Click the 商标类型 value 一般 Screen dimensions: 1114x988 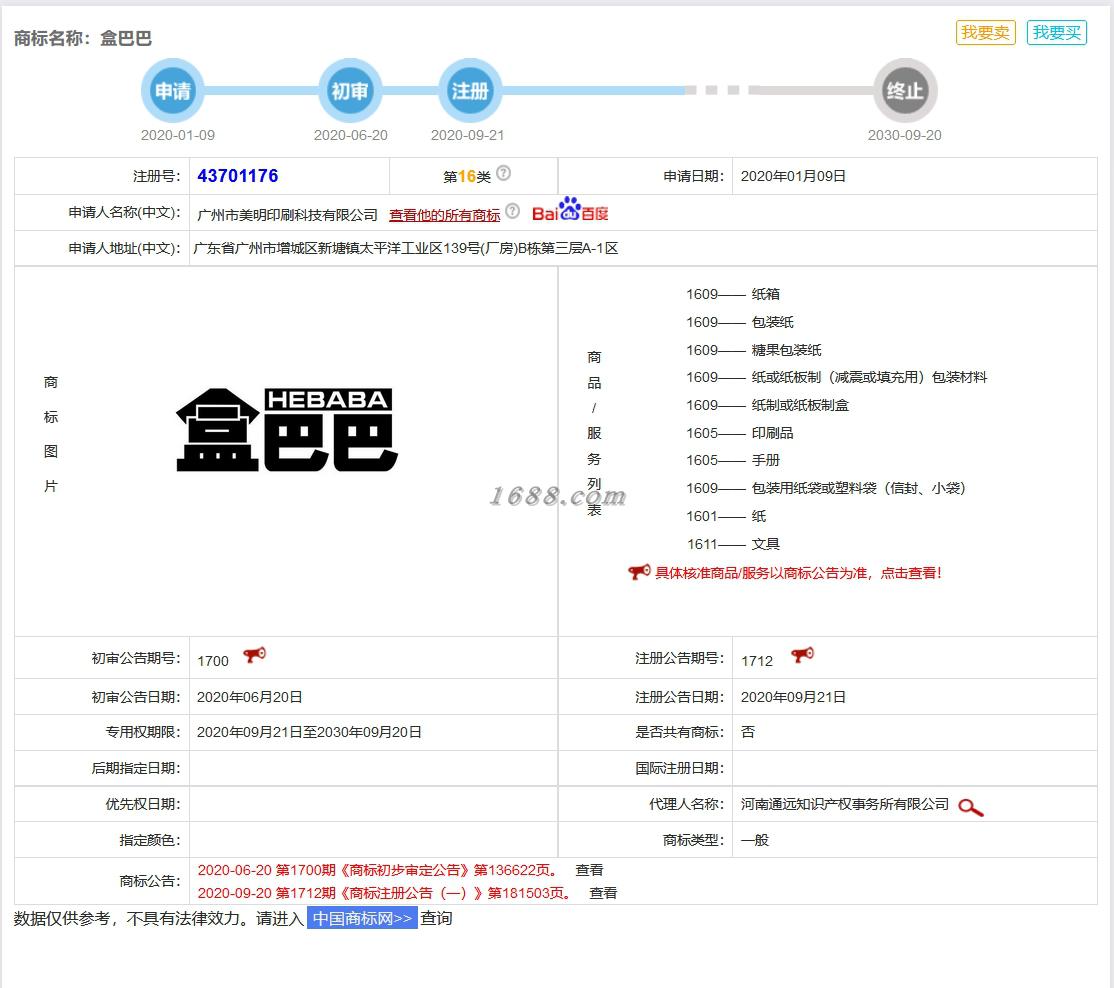tap(755, 840)
